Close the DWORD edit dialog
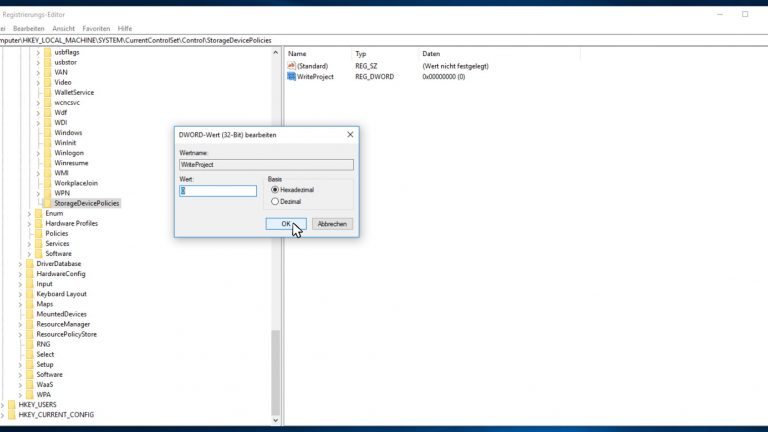This screenshot has width=768, height=432. point(349,134)
